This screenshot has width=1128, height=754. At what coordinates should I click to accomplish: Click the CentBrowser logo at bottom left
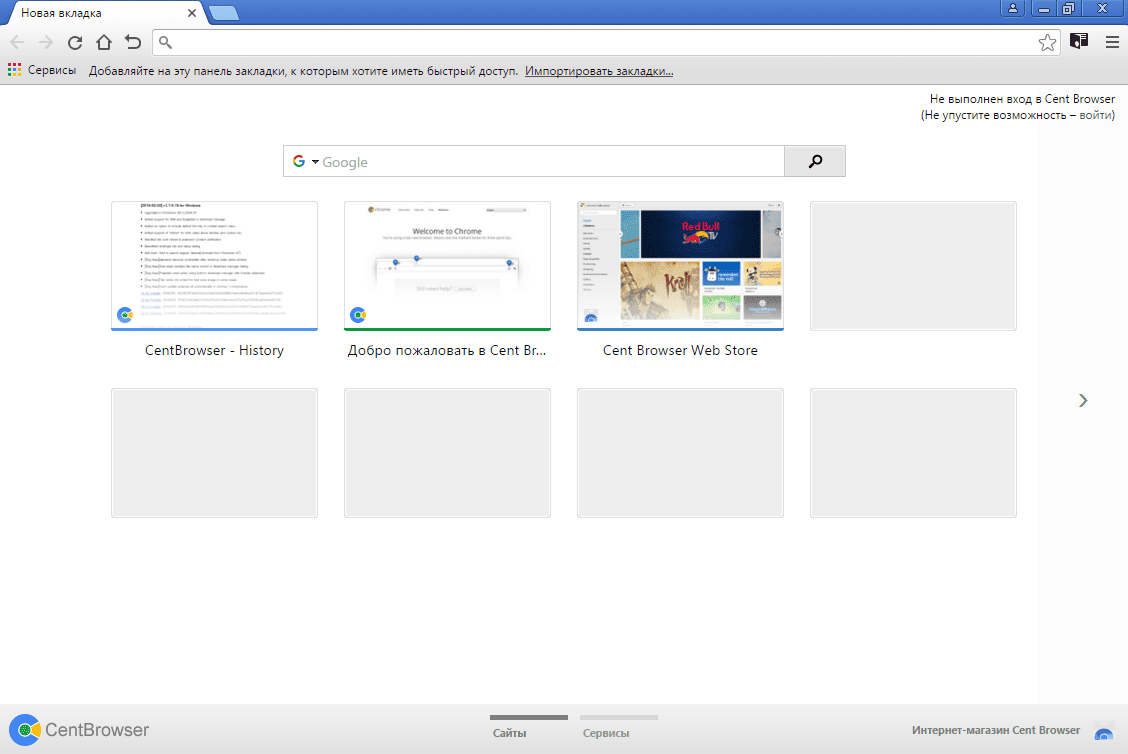point(78,730)
